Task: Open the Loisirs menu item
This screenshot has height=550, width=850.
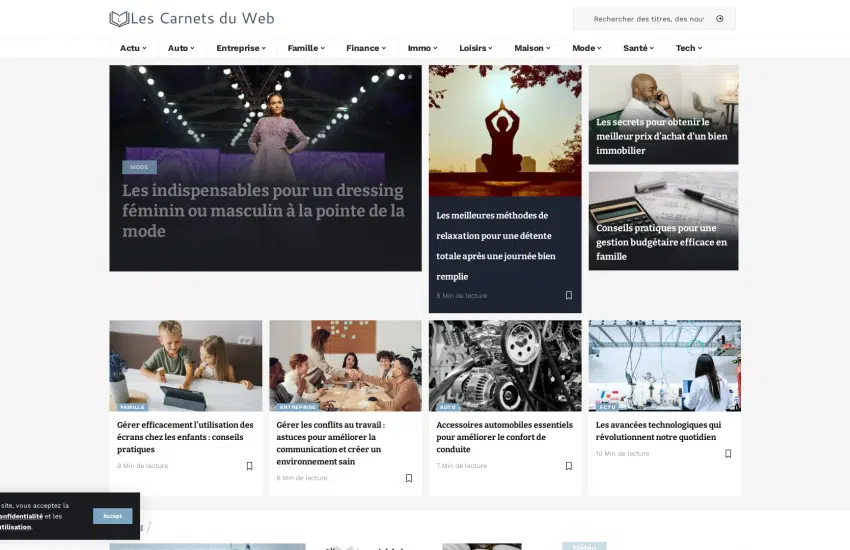Action: coord(475,48)
